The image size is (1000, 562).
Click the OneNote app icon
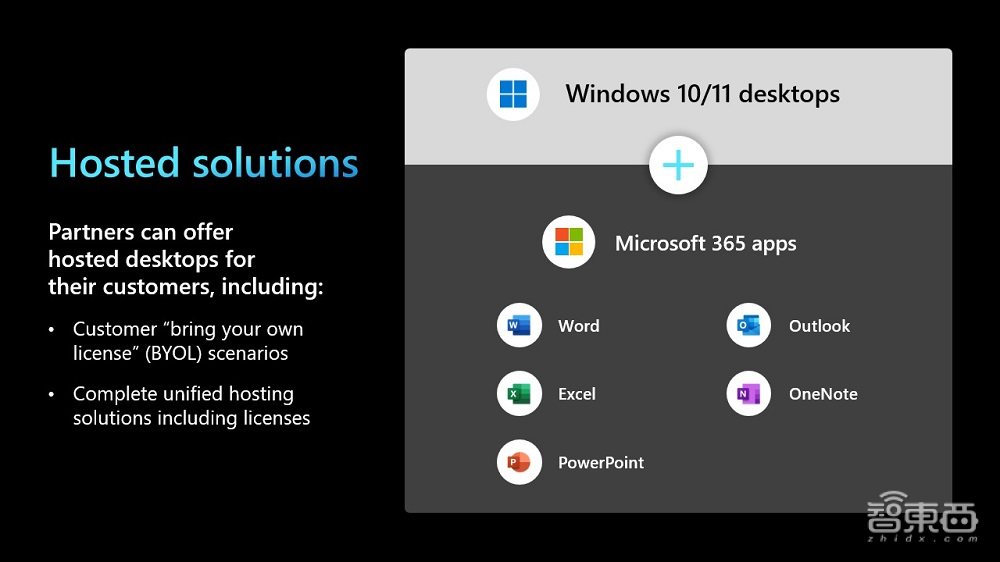pos(749,394)
